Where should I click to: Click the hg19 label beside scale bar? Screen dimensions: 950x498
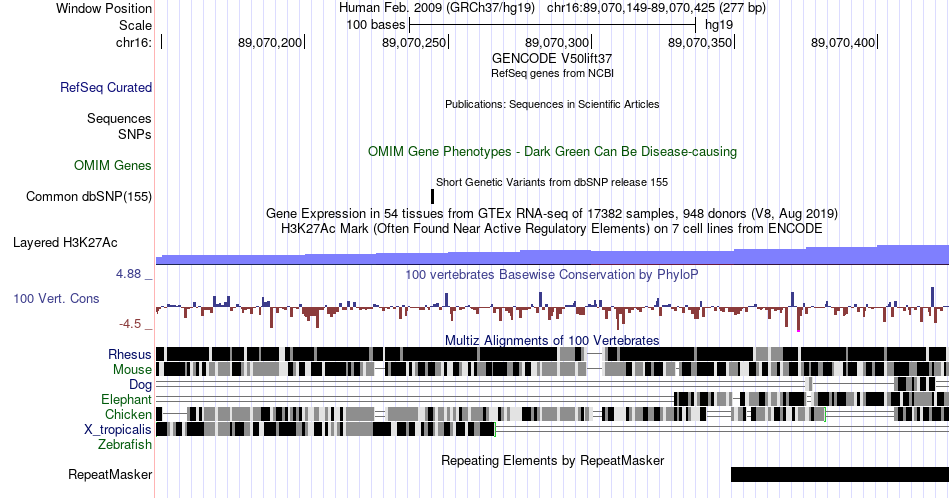(719, 25)
